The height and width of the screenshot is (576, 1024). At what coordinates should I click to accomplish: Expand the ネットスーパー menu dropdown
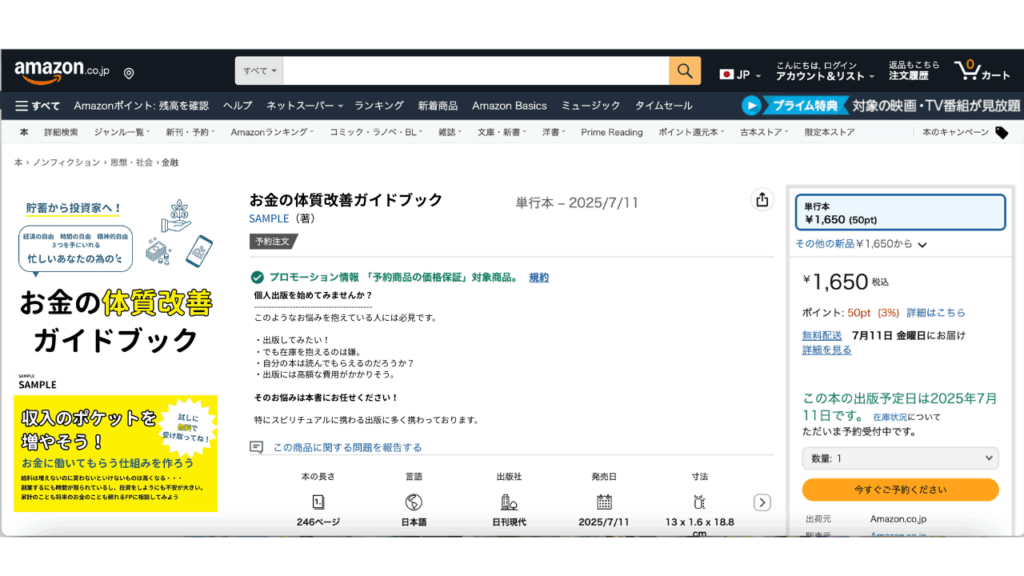(x=304, y=106)
